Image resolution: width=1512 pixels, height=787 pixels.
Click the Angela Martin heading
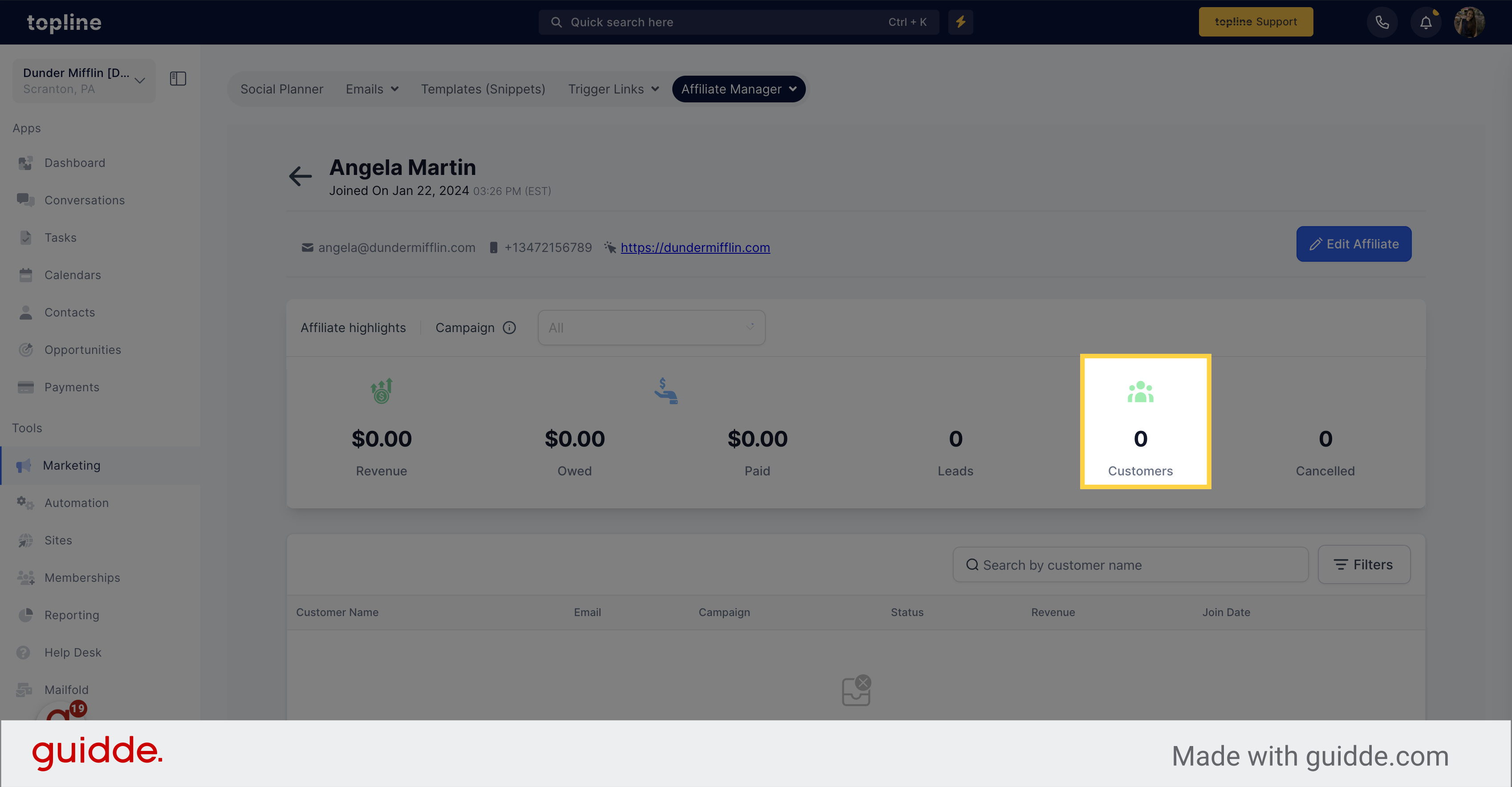point(402,168)
